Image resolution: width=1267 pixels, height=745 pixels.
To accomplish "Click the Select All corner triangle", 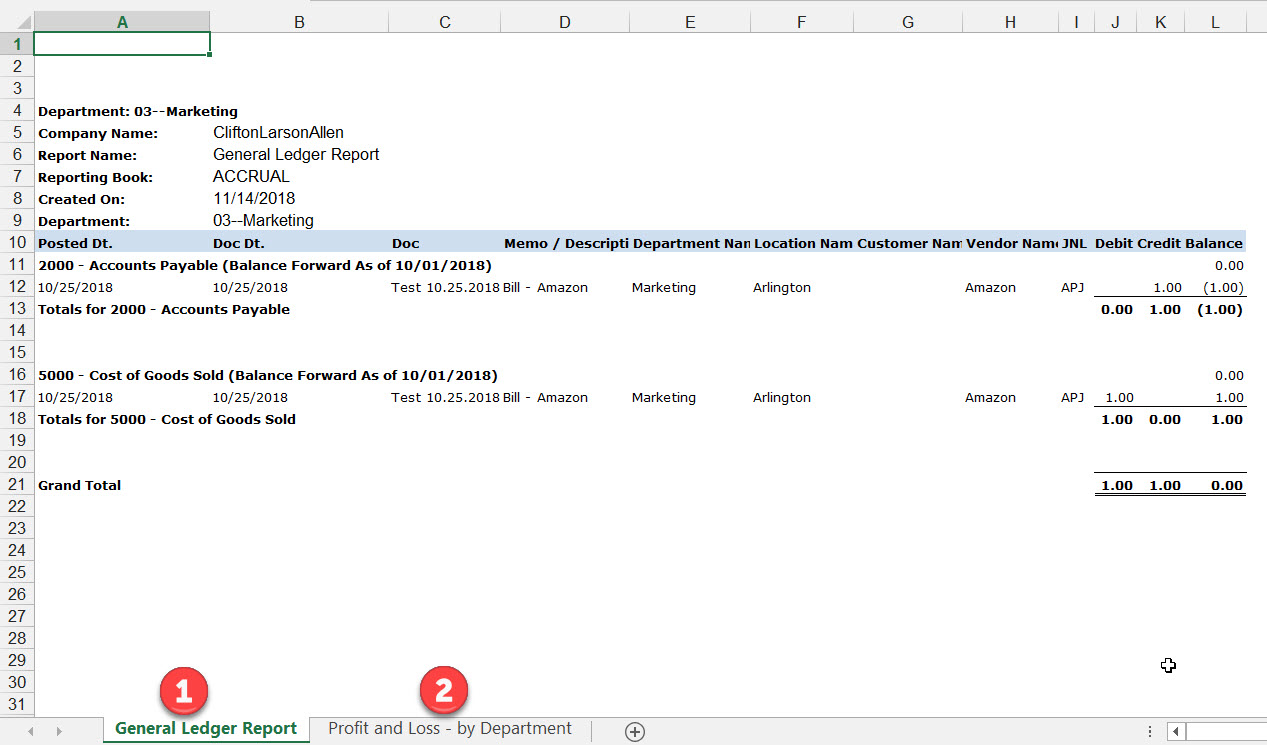I will [16, 21].
